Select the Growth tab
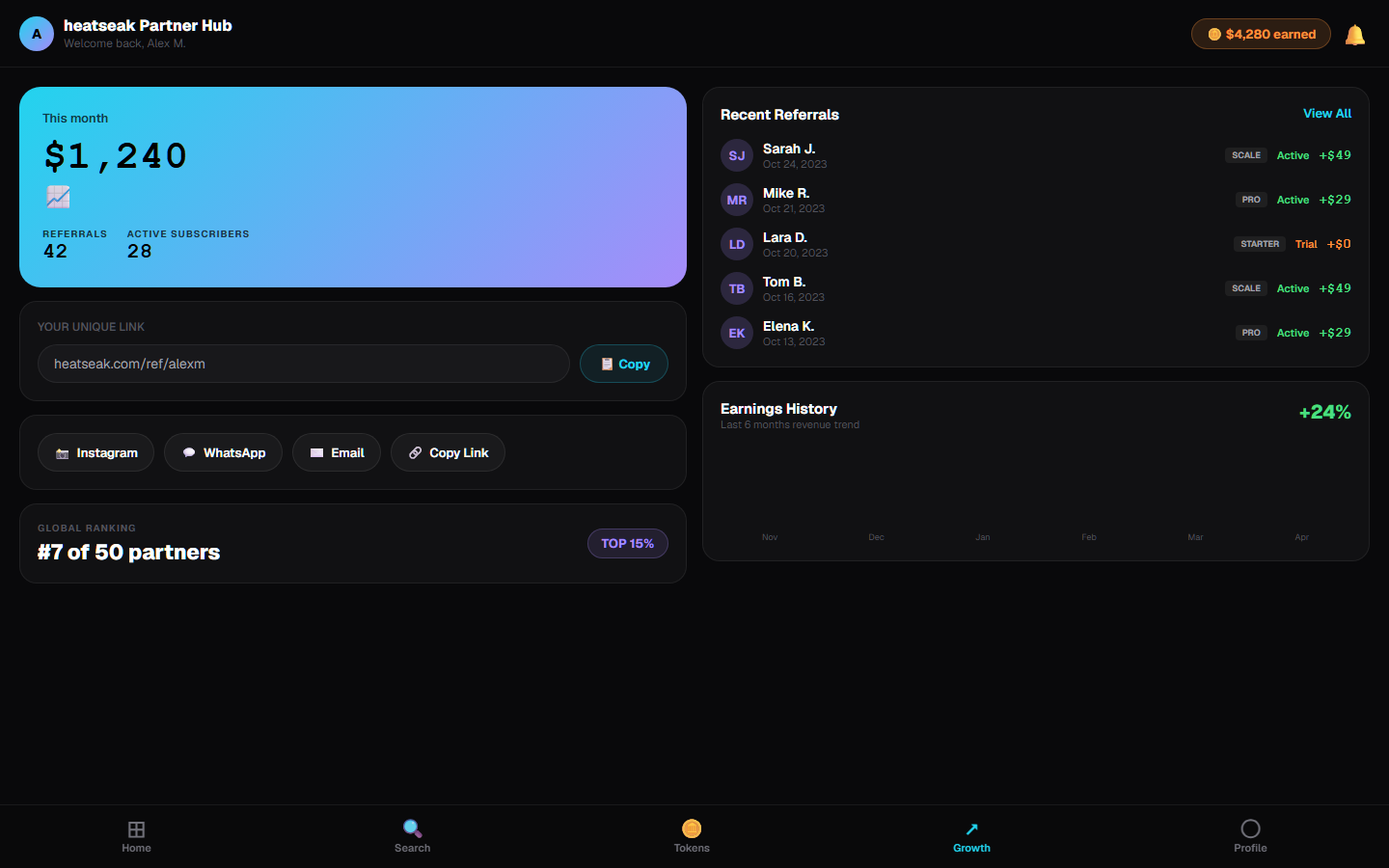 pos(971,836)
